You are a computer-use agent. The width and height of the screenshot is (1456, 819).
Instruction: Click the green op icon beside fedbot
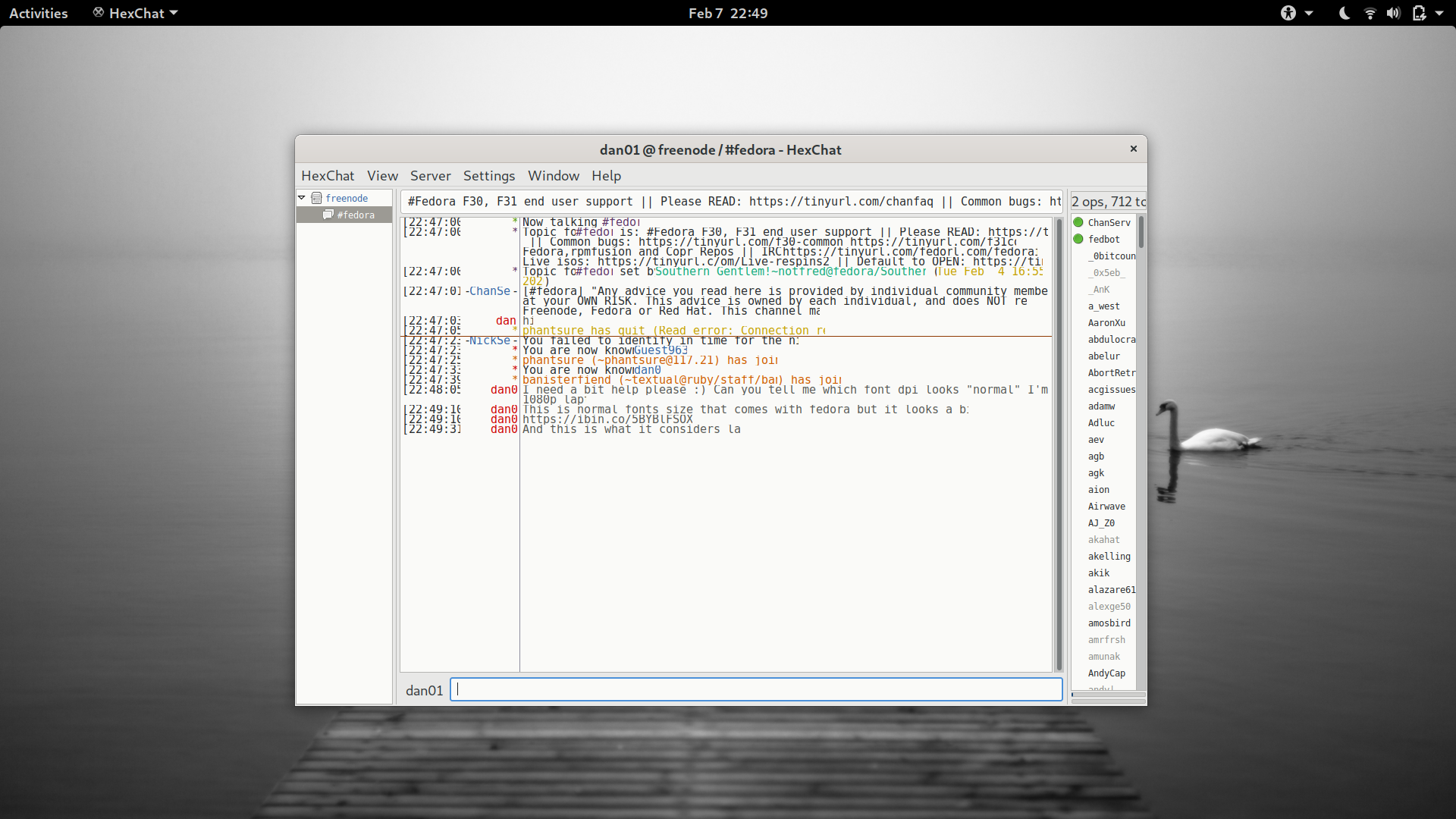pos(1078,240)
